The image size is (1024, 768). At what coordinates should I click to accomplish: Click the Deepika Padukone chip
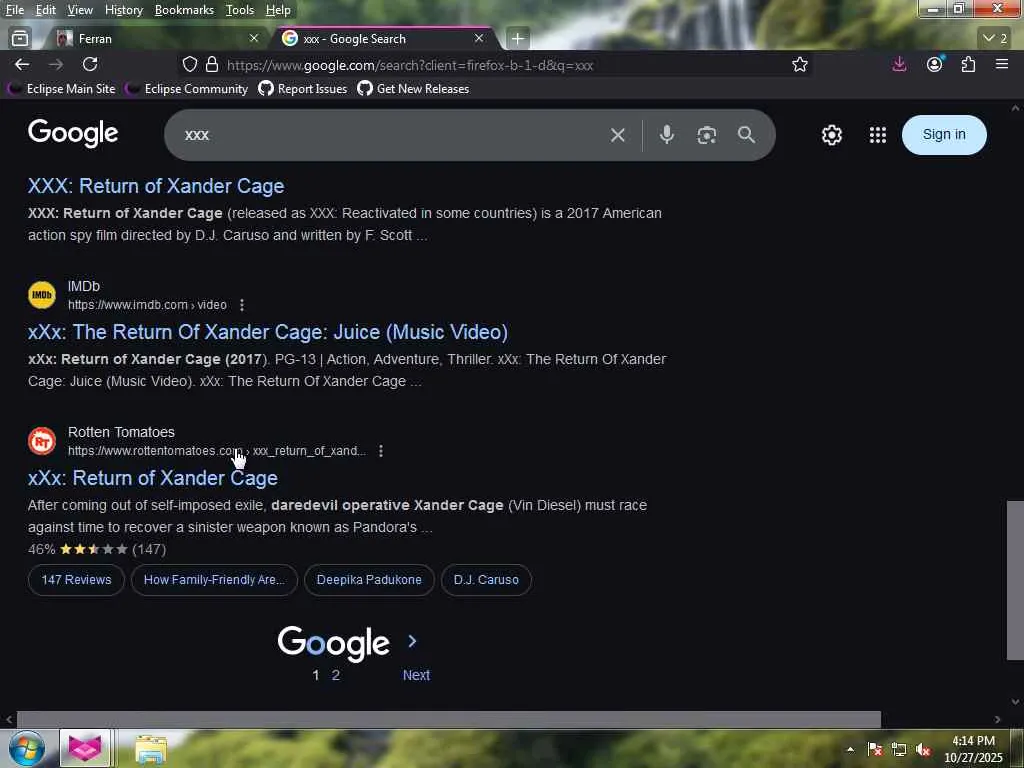369,580
